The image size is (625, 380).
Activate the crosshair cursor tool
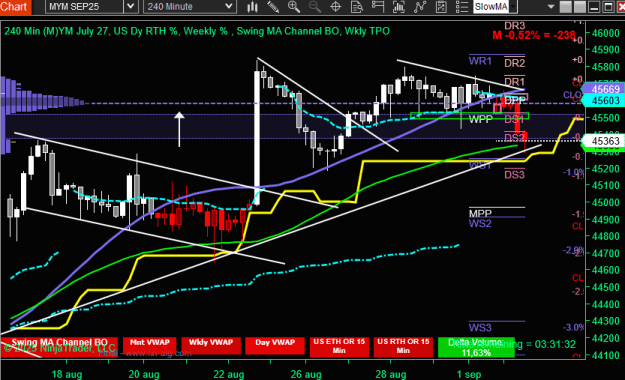click(336, 6)
